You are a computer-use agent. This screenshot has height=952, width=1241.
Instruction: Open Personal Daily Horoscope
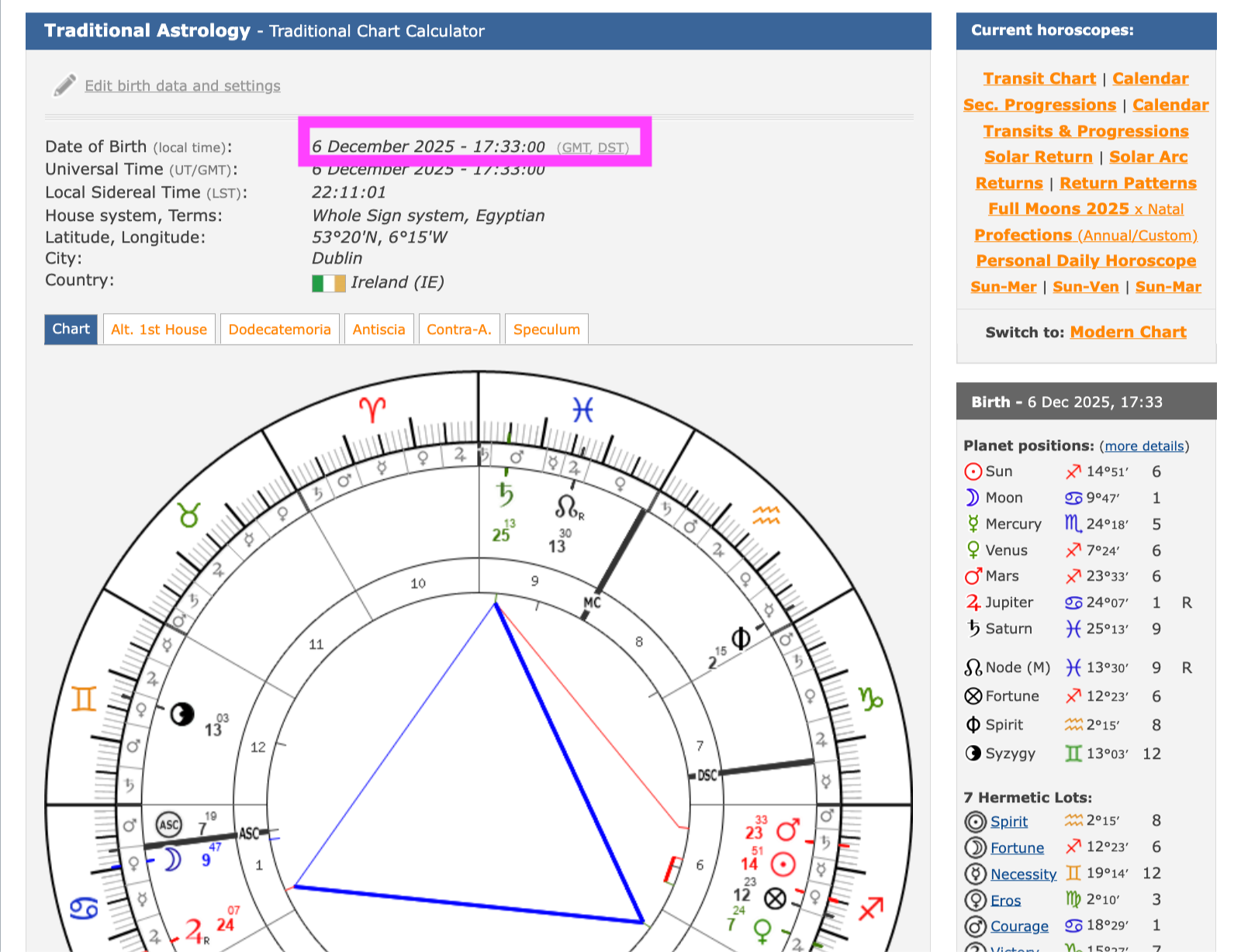[1086, 260]
